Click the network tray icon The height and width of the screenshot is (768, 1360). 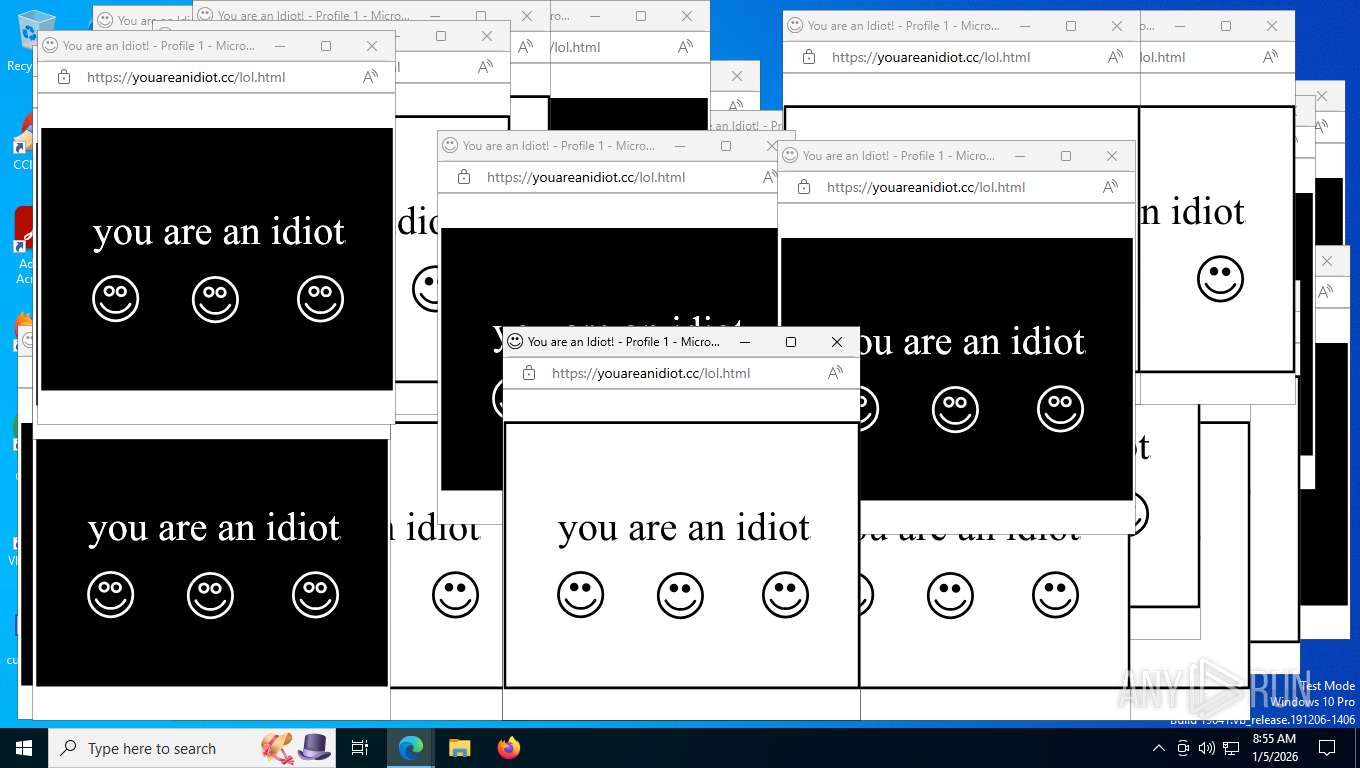(1231, 748)
